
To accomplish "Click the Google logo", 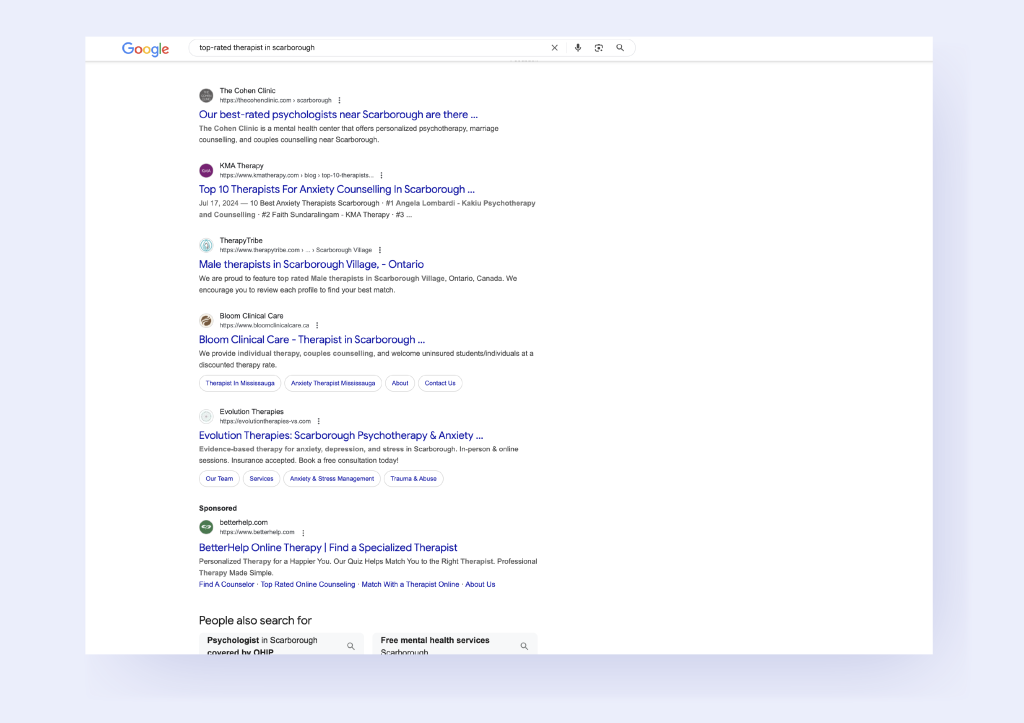I will [145, 49].
